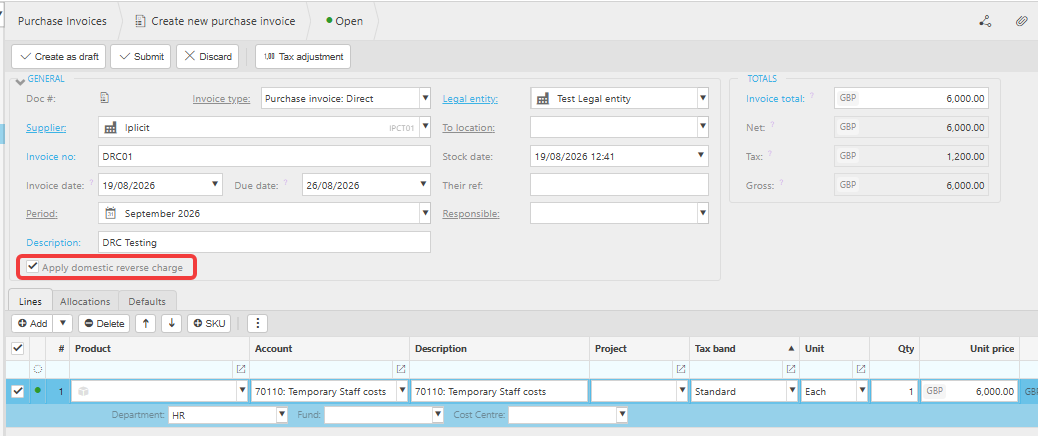Click the Invoice no field with DRC01
The width and height of the screenshot is (1038, 436).
(x=264, y=157)
